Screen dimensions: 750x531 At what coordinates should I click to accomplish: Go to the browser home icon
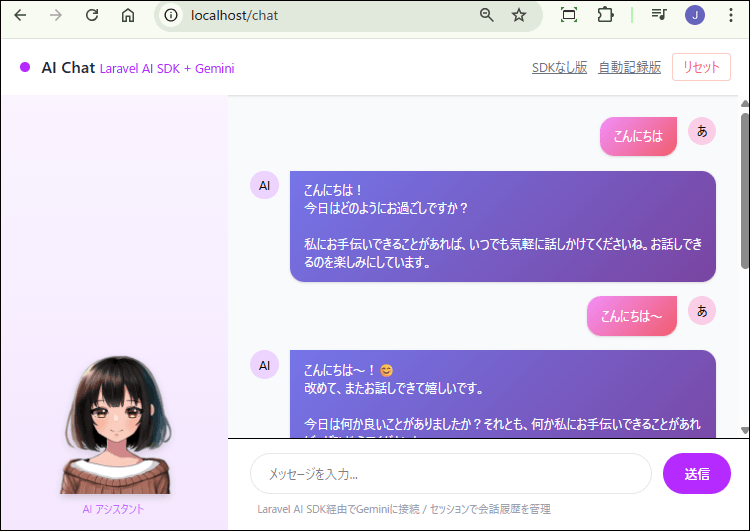click(127, 15)
